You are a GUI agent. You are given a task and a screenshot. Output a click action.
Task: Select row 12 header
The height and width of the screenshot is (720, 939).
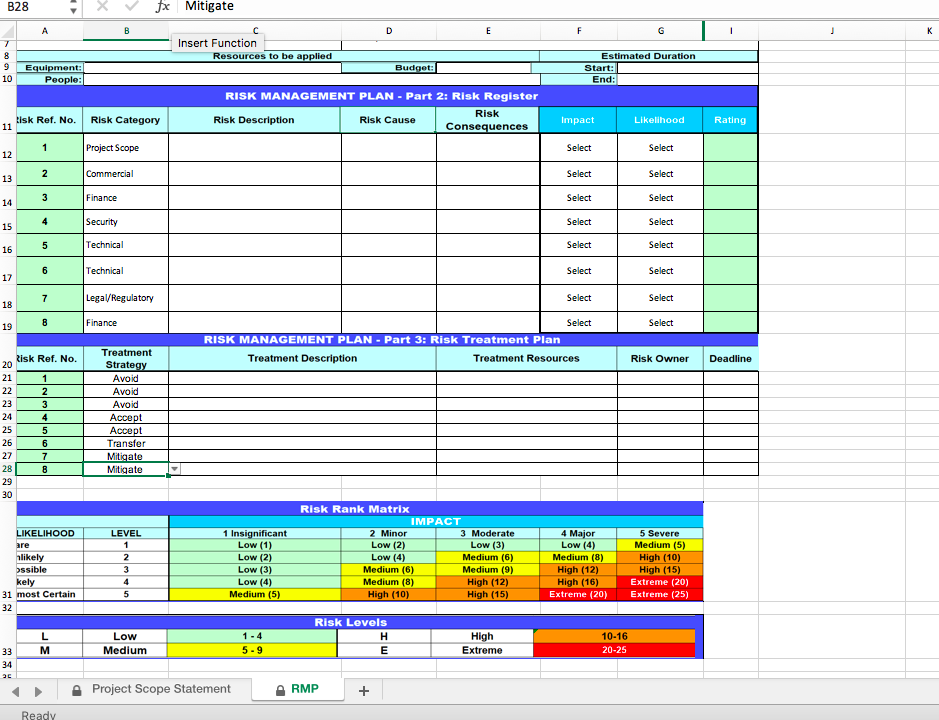tap(7, 147)
